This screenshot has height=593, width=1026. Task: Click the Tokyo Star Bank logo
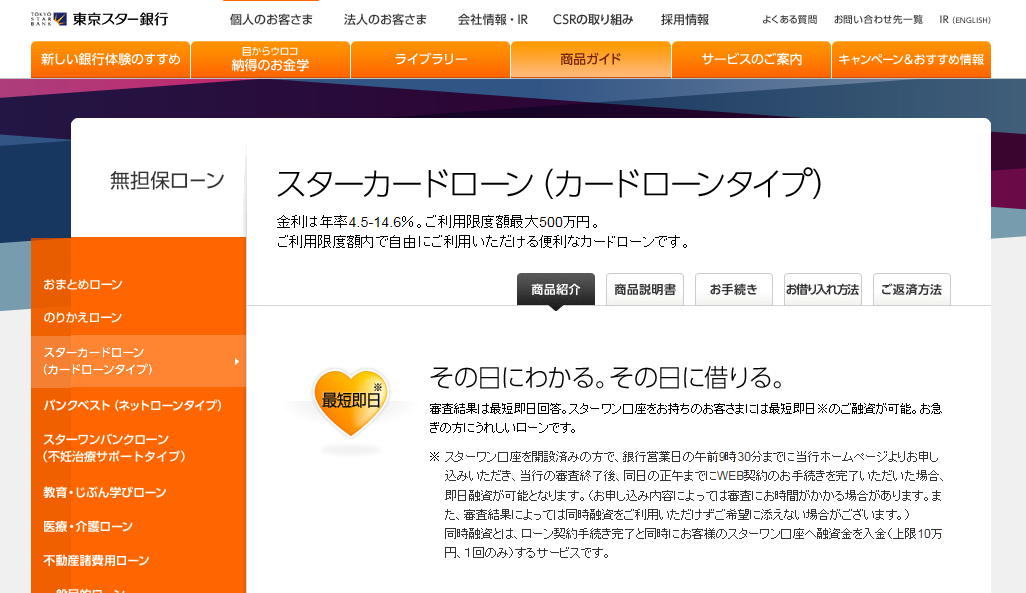click(99, 19)
